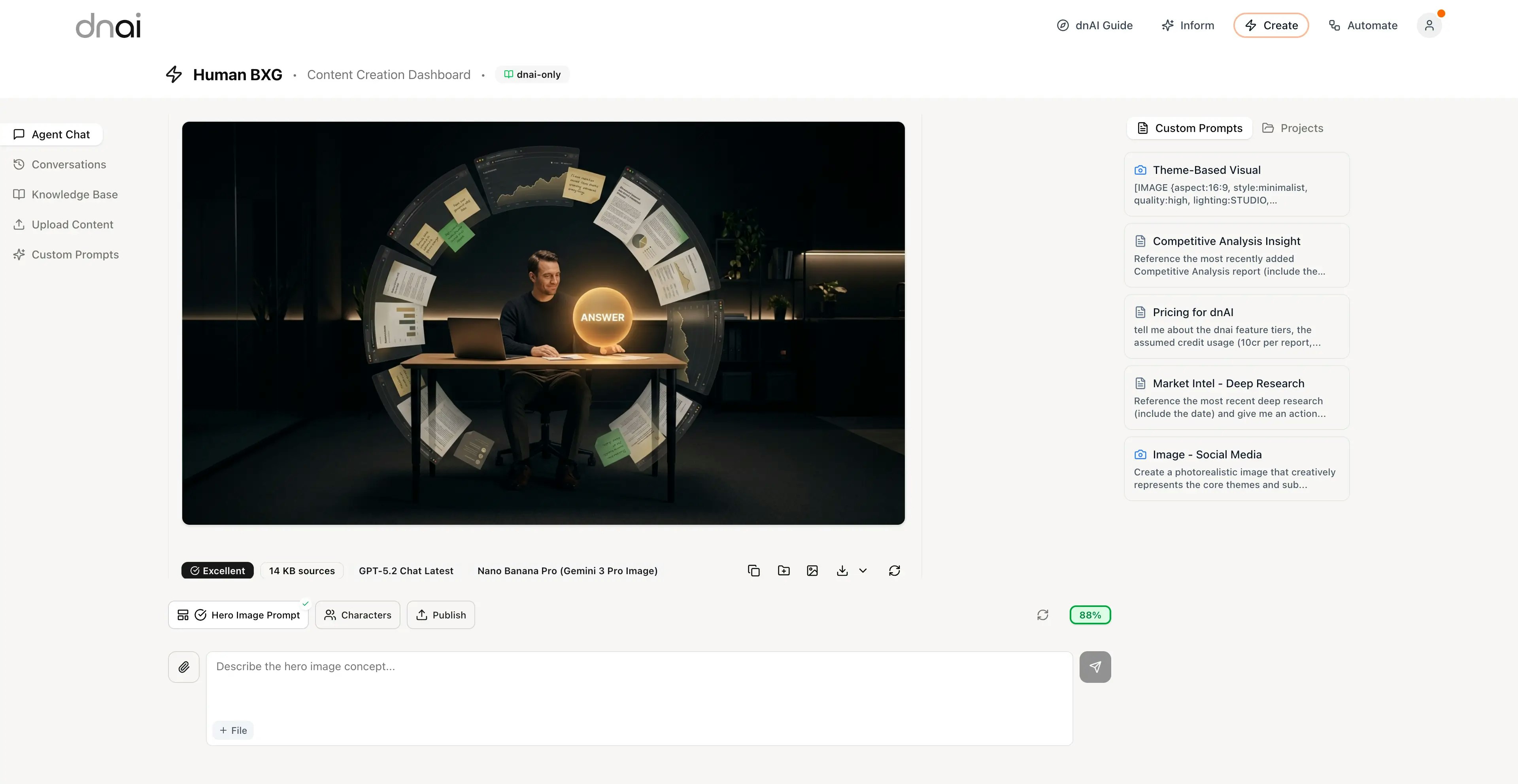The height and width of the screenshot is (784, 1518).
Task: Switch to the Projects tab
Action: (1293, 128)
